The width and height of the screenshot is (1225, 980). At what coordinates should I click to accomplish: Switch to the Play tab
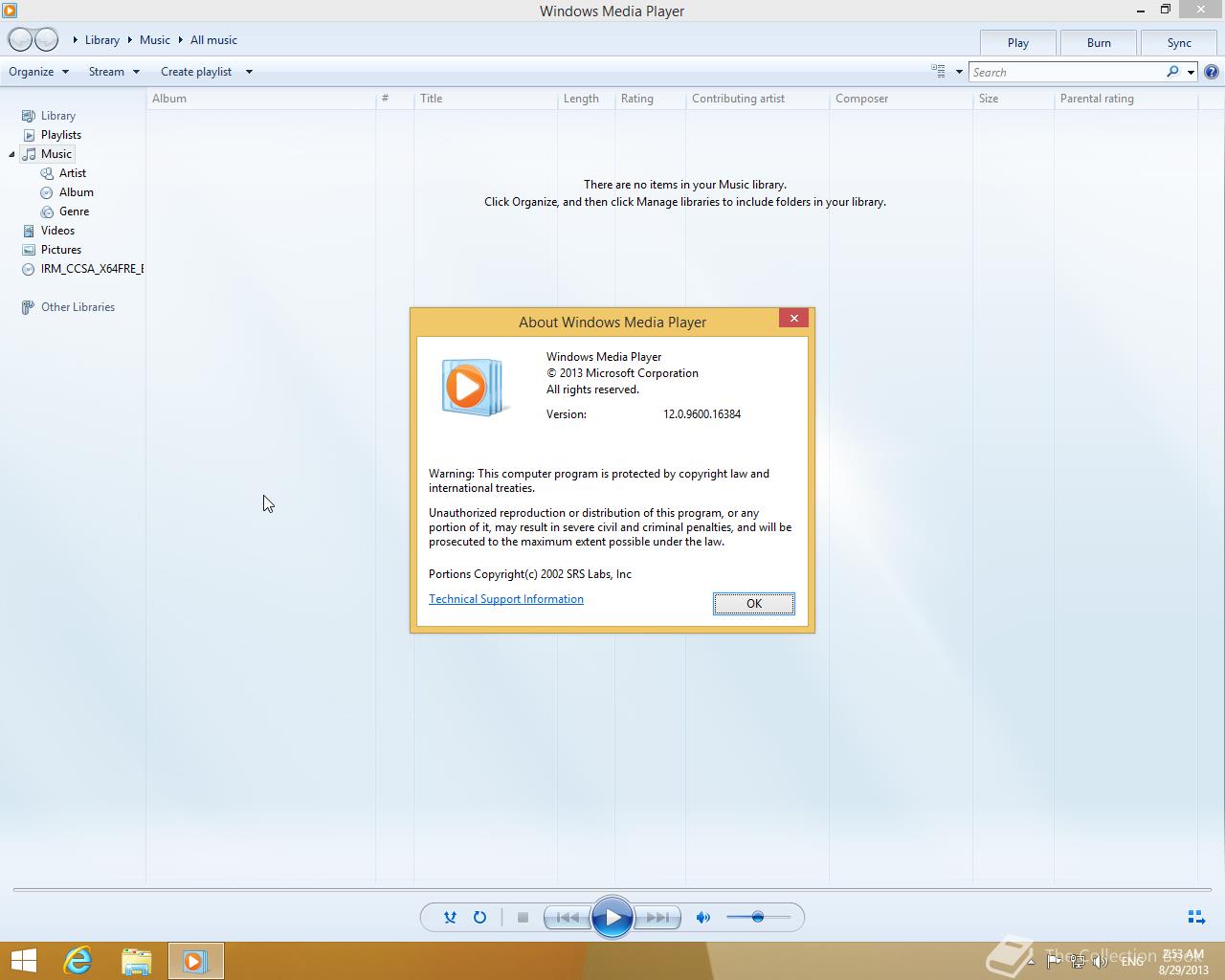click(1018, 43)
